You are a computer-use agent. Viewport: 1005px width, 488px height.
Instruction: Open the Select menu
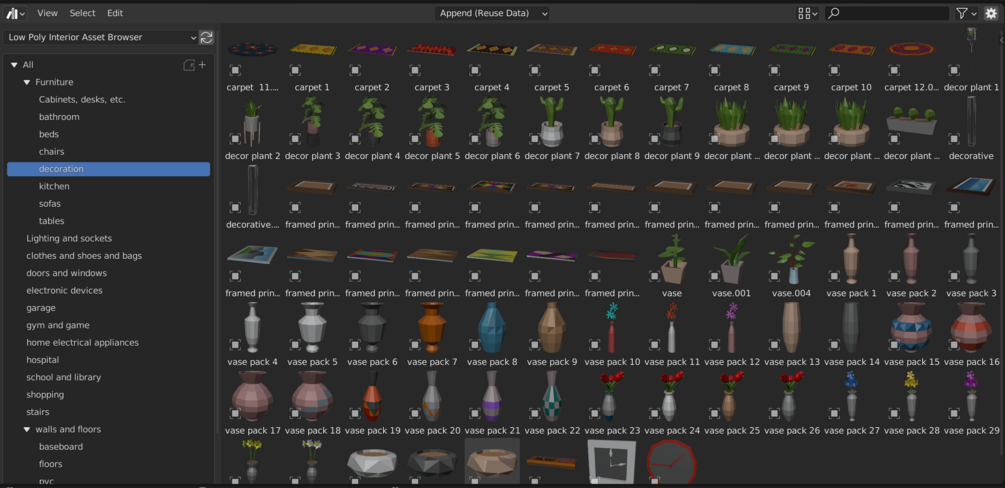tap(82, 13)
